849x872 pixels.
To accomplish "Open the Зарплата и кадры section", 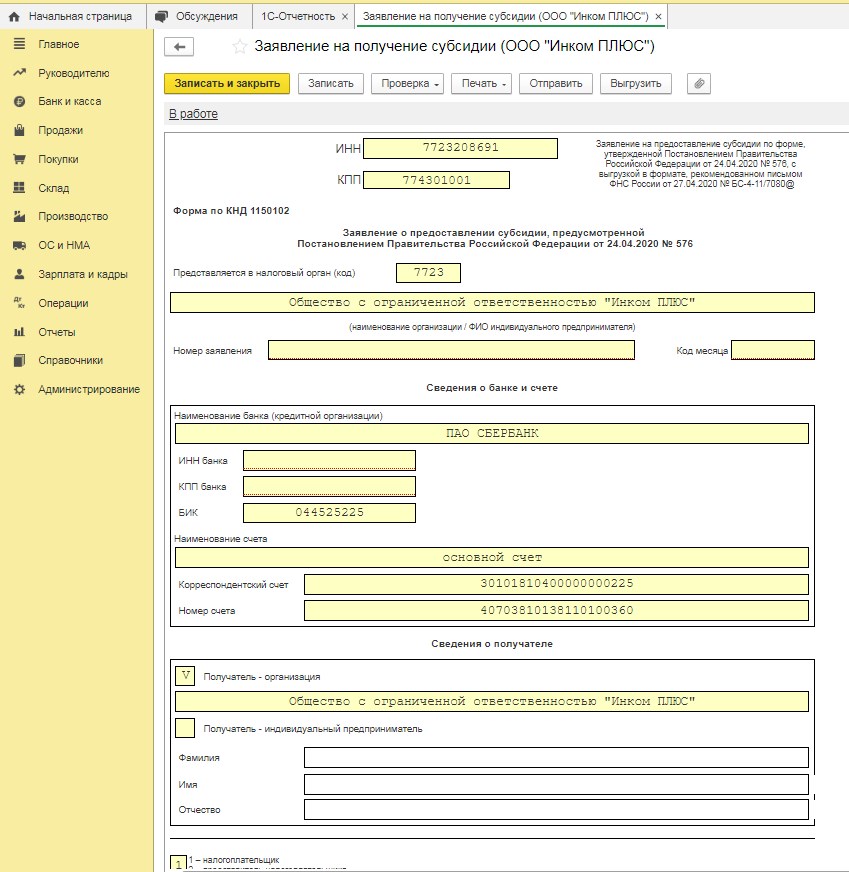I will [x=83, y=274].
